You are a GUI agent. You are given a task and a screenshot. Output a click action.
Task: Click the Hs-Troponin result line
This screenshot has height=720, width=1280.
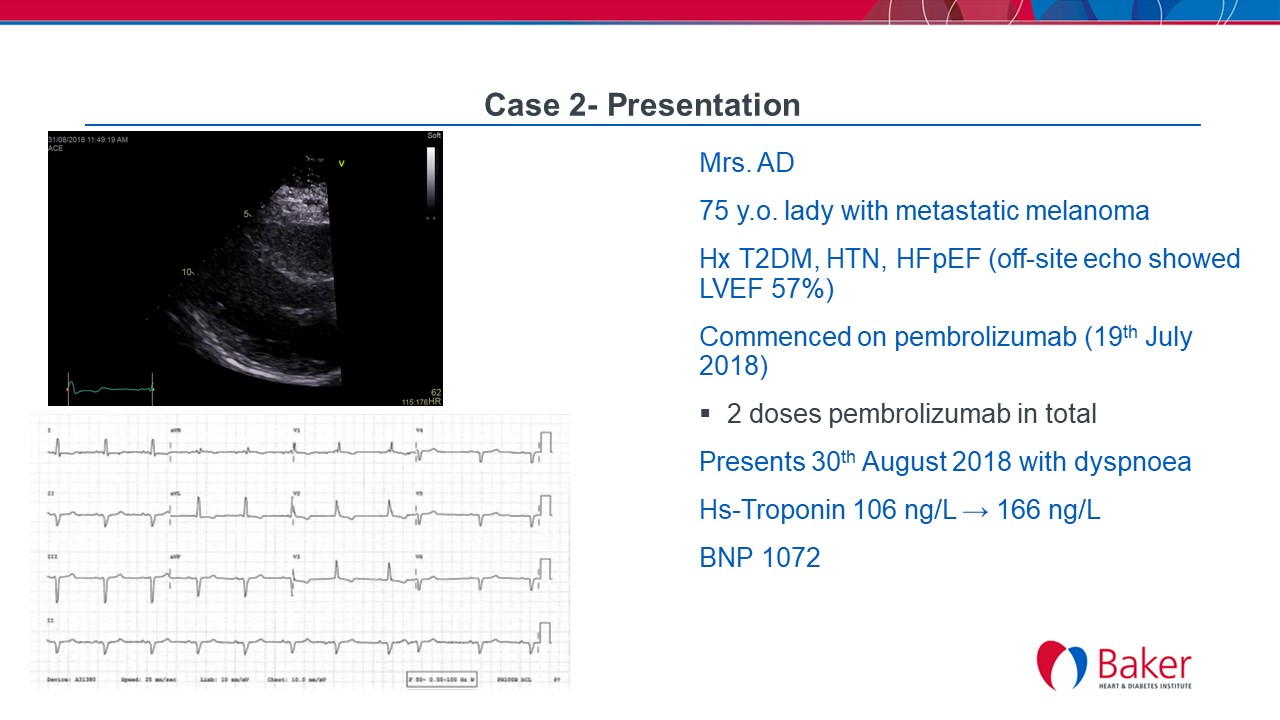[x=899, y=510]
